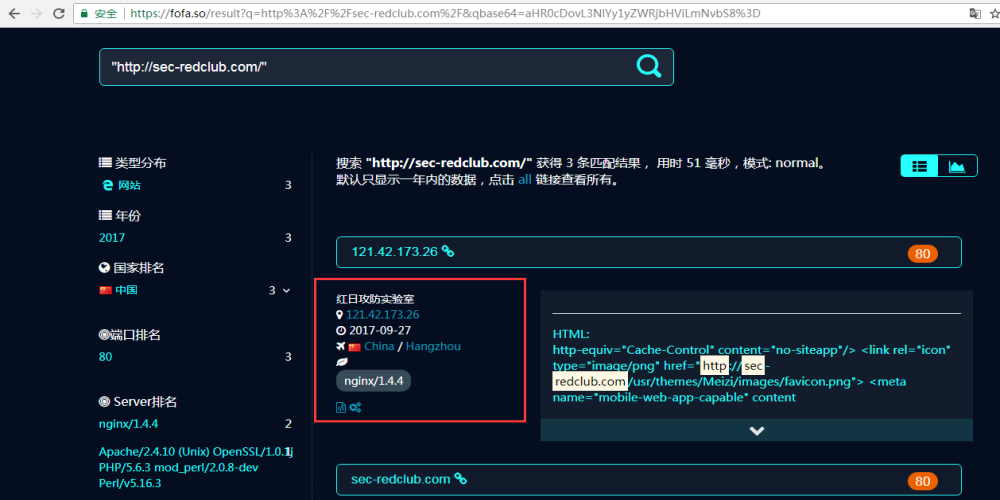The height and width of the screenshot is (500, 1000).
Task: Click the search query input field
Action: (x=386, y=67)
